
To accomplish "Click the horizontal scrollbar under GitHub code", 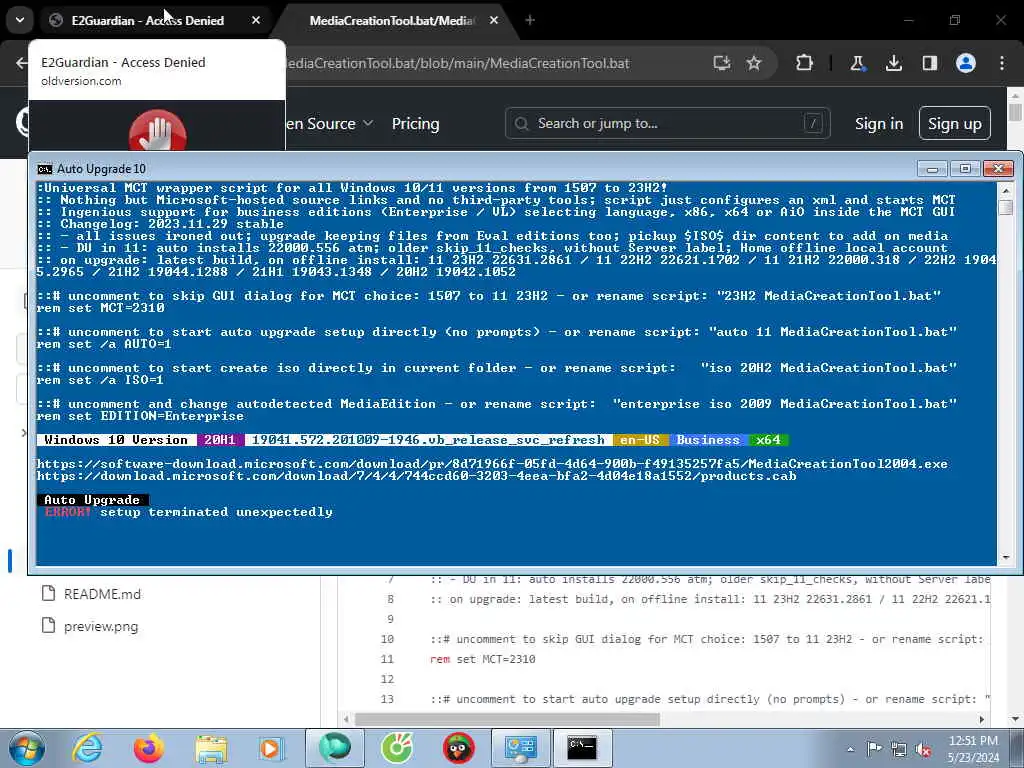I will [x=507, y=720].
